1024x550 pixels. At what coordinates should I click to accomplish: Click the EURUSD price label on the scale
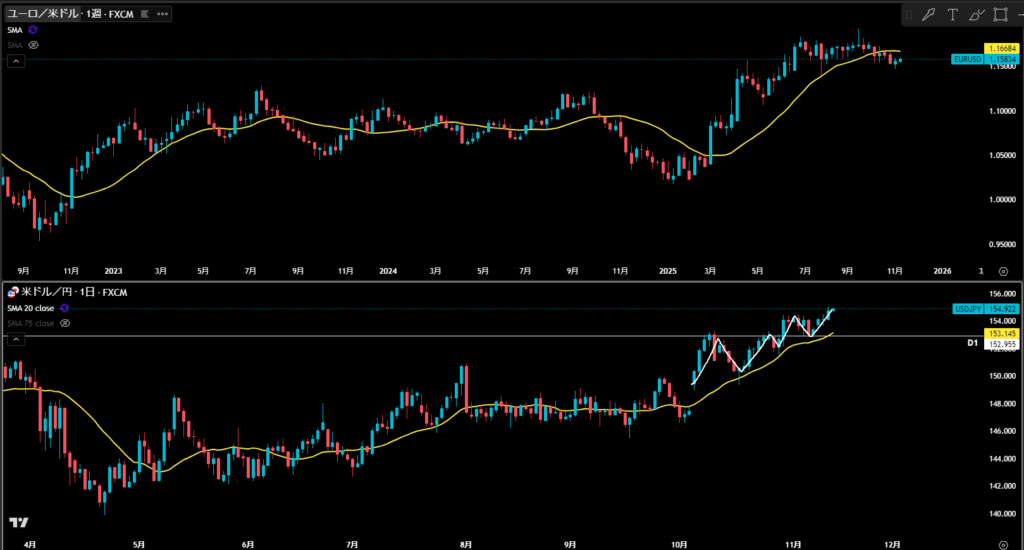point(968,60)
